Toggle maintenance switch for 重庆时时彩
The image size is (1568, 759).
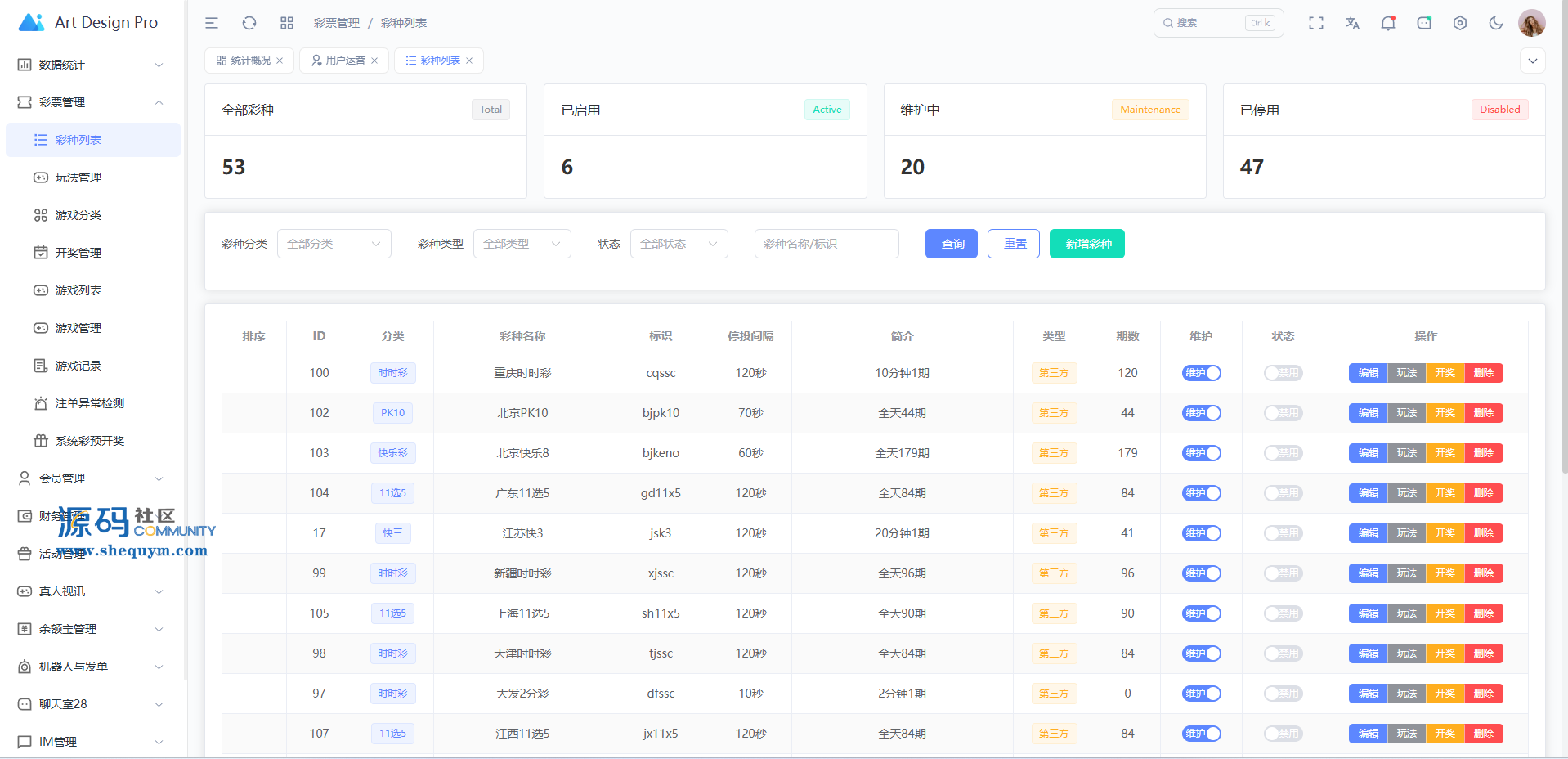point(1201,373)
